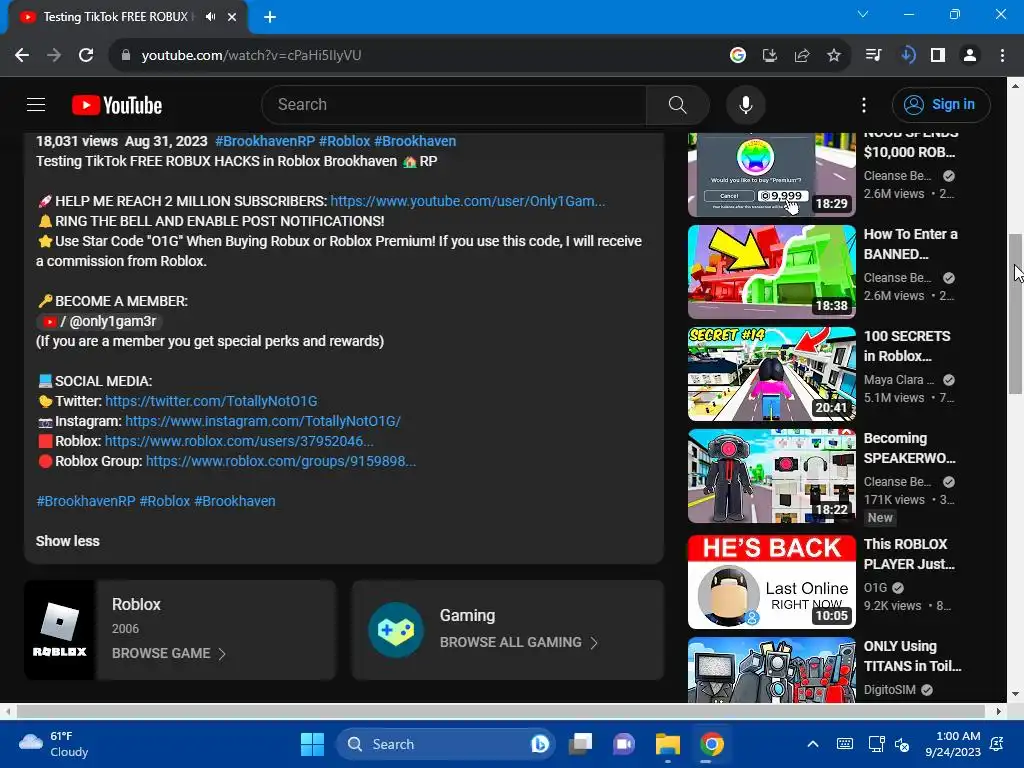Select the Testing TikTok FREE ROBUX tab
This screenshot has height=768, width=1024.
click(x=127, y=17)
